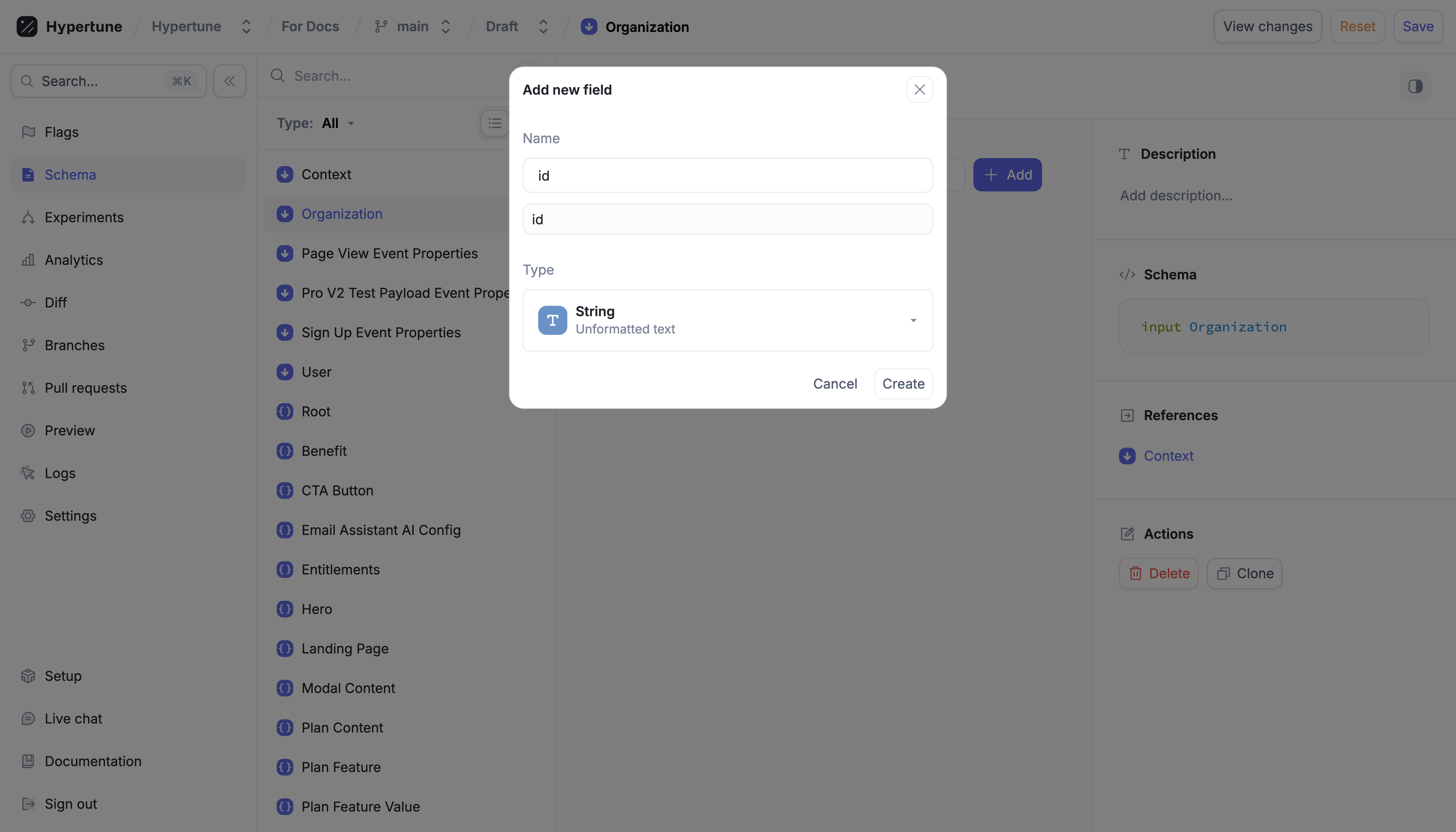Click the Root object type icon
Viewport: 1456px width, 832px height.
click(x=285, y=411)
